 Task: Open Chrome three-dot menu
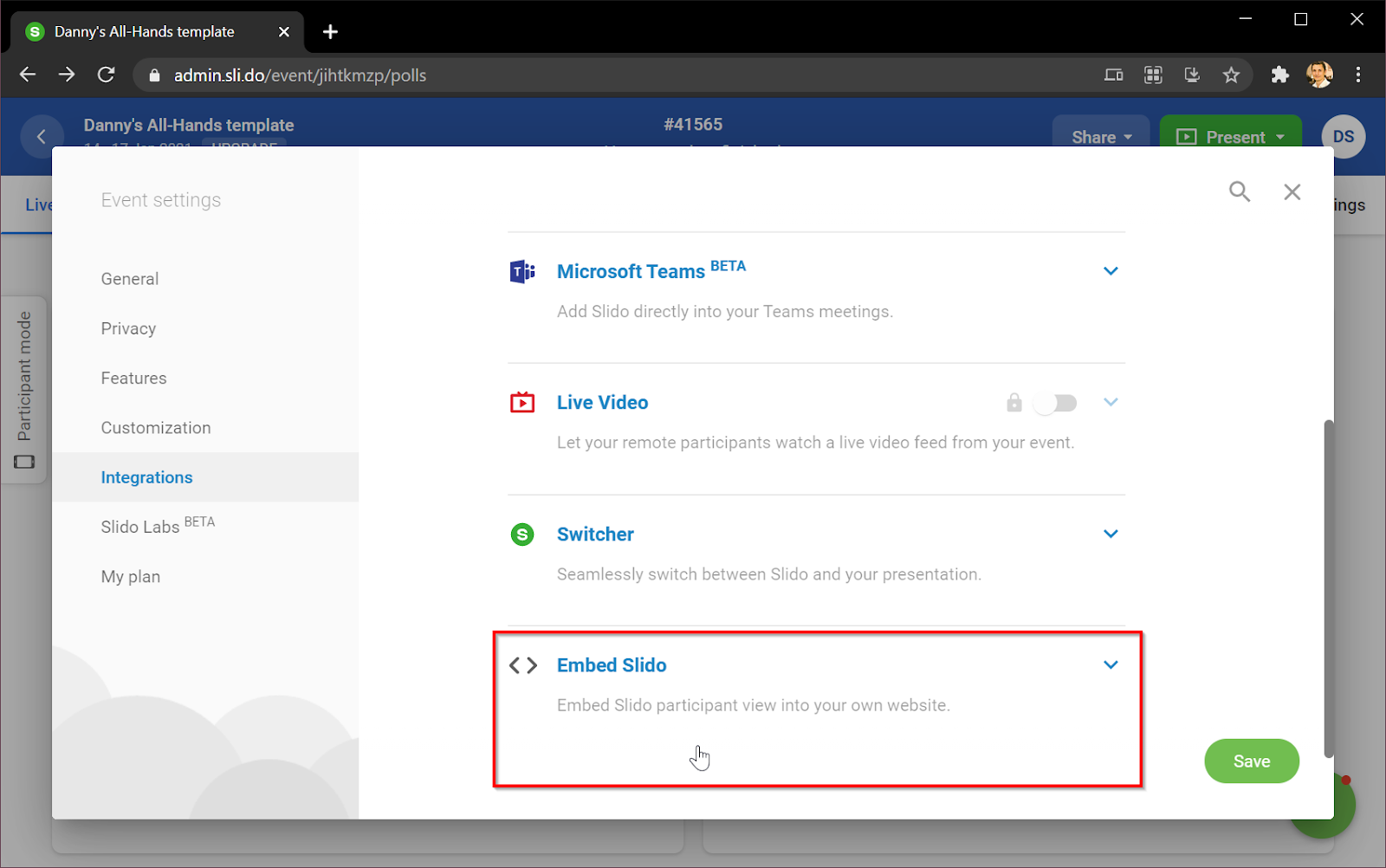pos(1358,75)
